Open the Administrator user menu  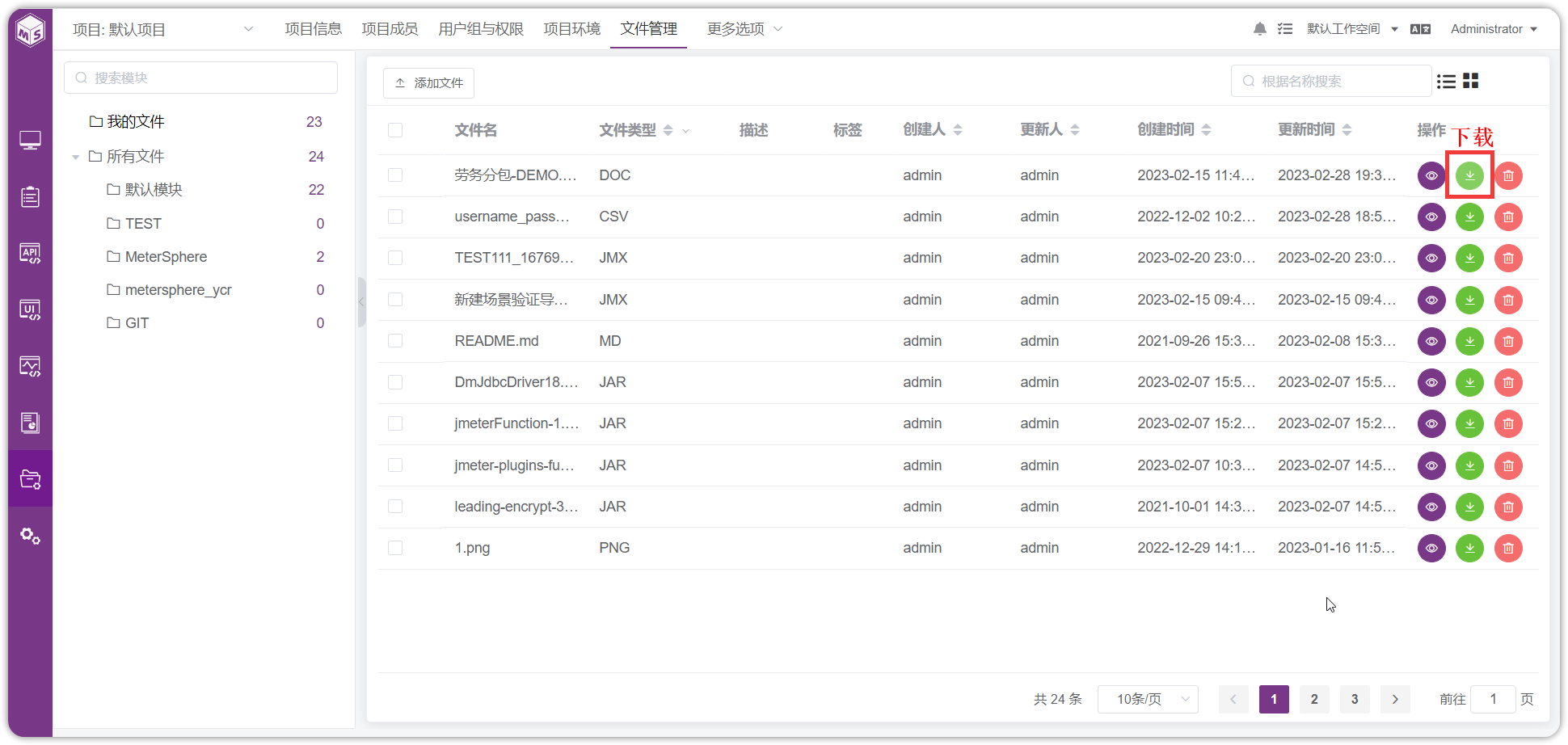click(1494, 29)
